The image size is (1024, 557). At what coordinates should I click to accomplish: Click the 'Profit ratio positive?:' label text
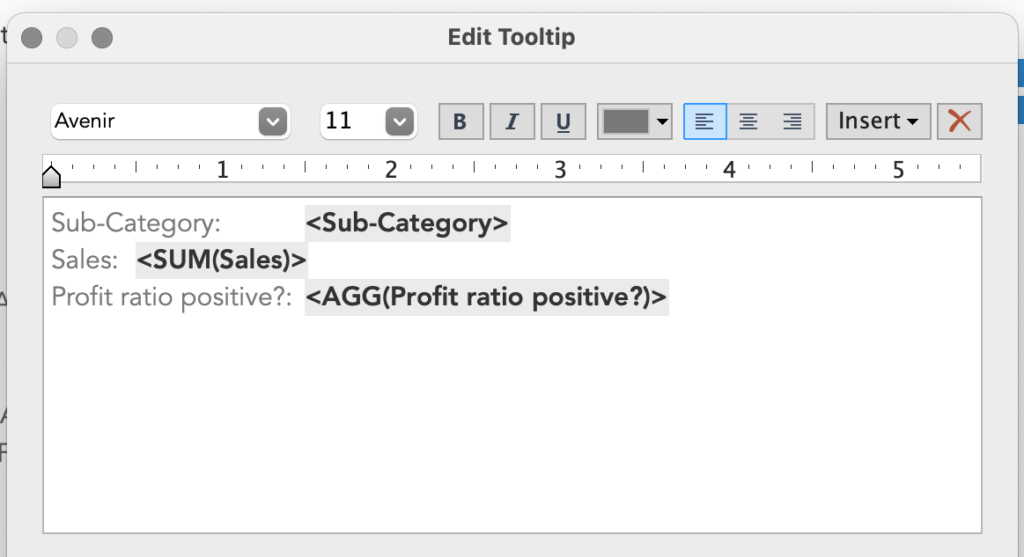point(171,297)
